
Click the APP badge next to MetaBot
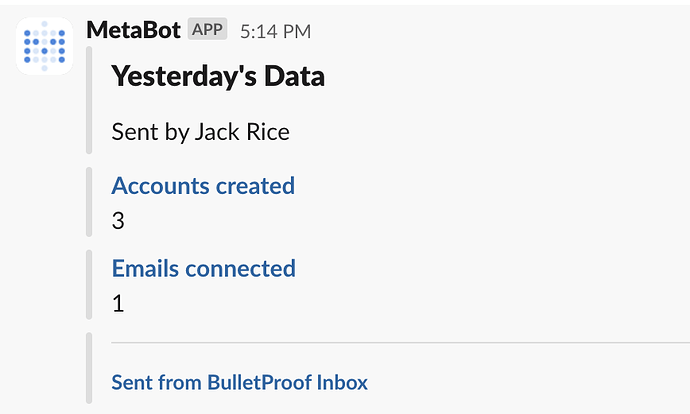point(207,29)
